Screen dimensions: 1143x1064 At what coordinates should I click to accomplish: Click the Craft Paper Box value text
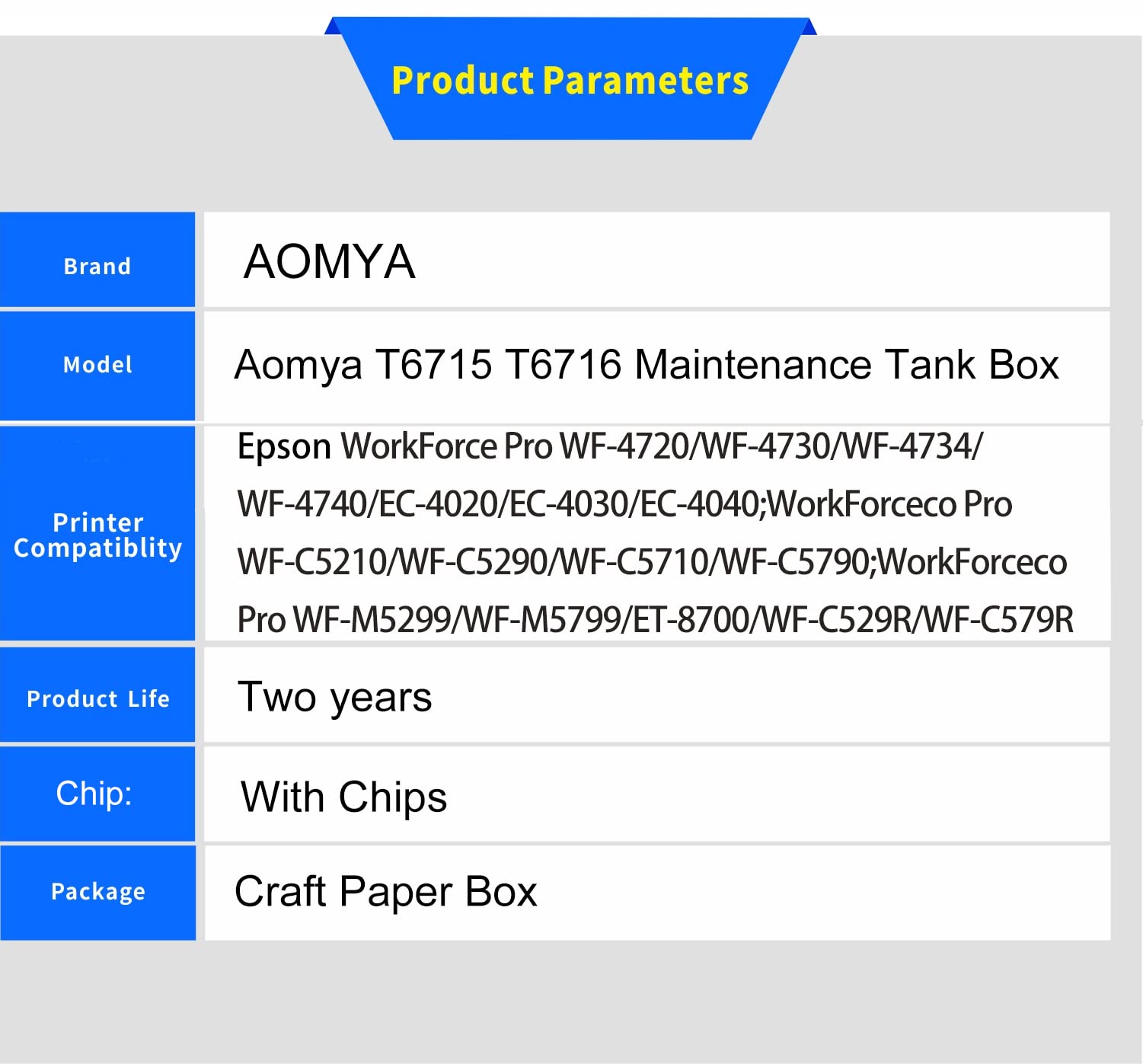tap(386, 892)
